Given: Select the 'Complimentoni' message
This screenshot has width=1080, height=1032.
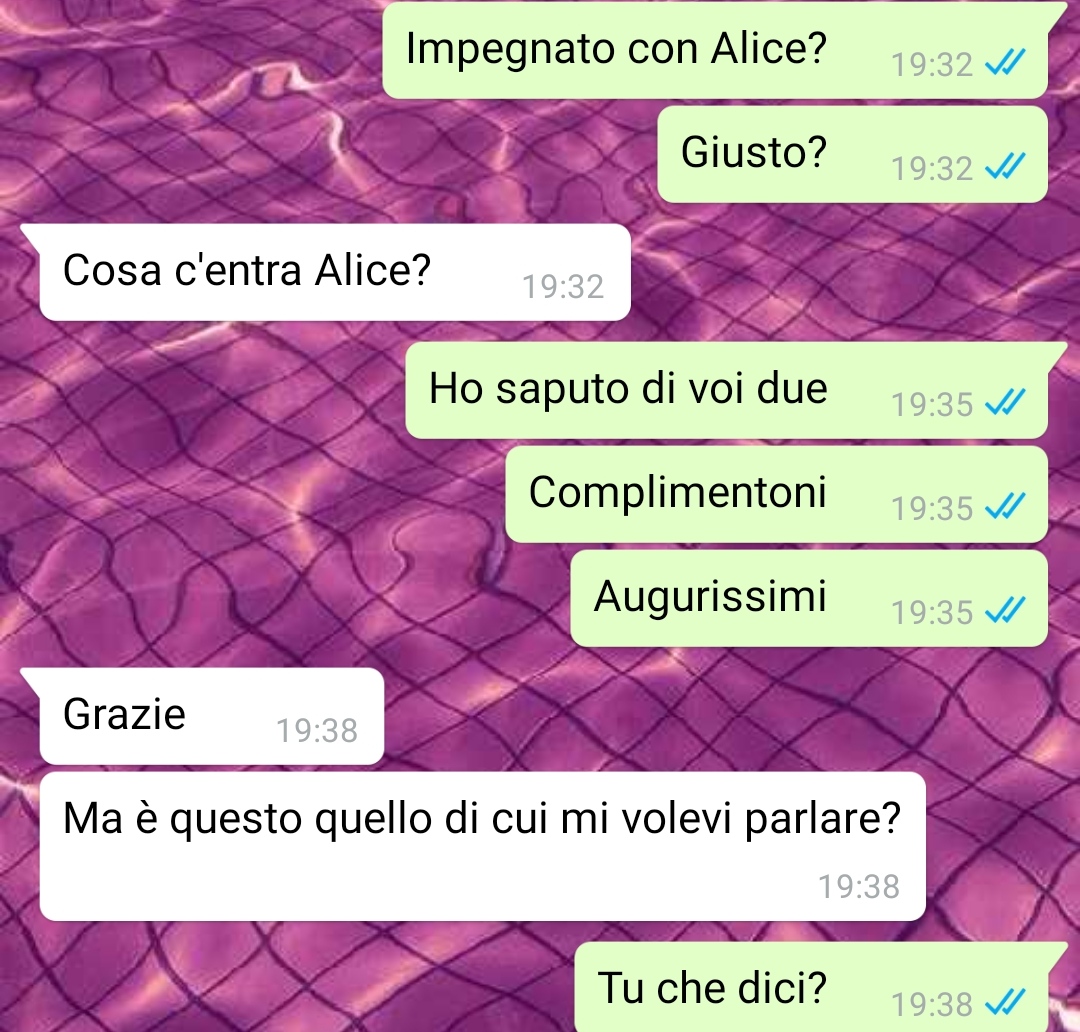Looking at the screenshot, I should click(x=776, y=495).
